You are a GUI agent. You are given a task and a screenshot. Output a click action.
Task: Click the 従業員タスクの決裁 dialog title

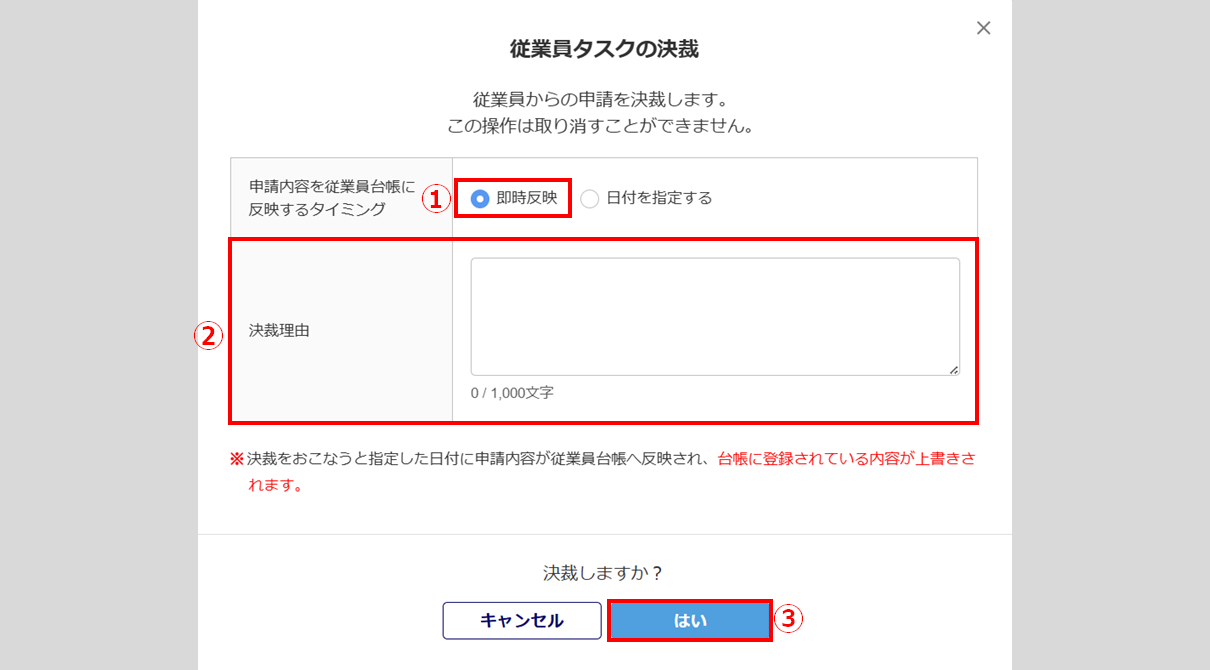[604, 48]
